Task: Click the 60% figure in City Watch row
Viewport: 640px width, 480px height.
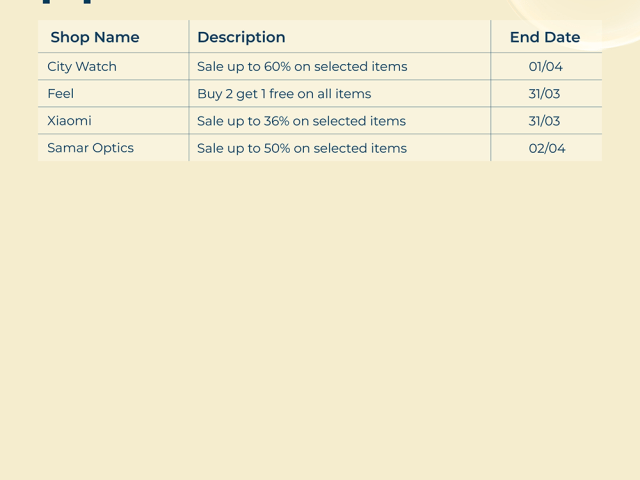Action: [277, 67]
